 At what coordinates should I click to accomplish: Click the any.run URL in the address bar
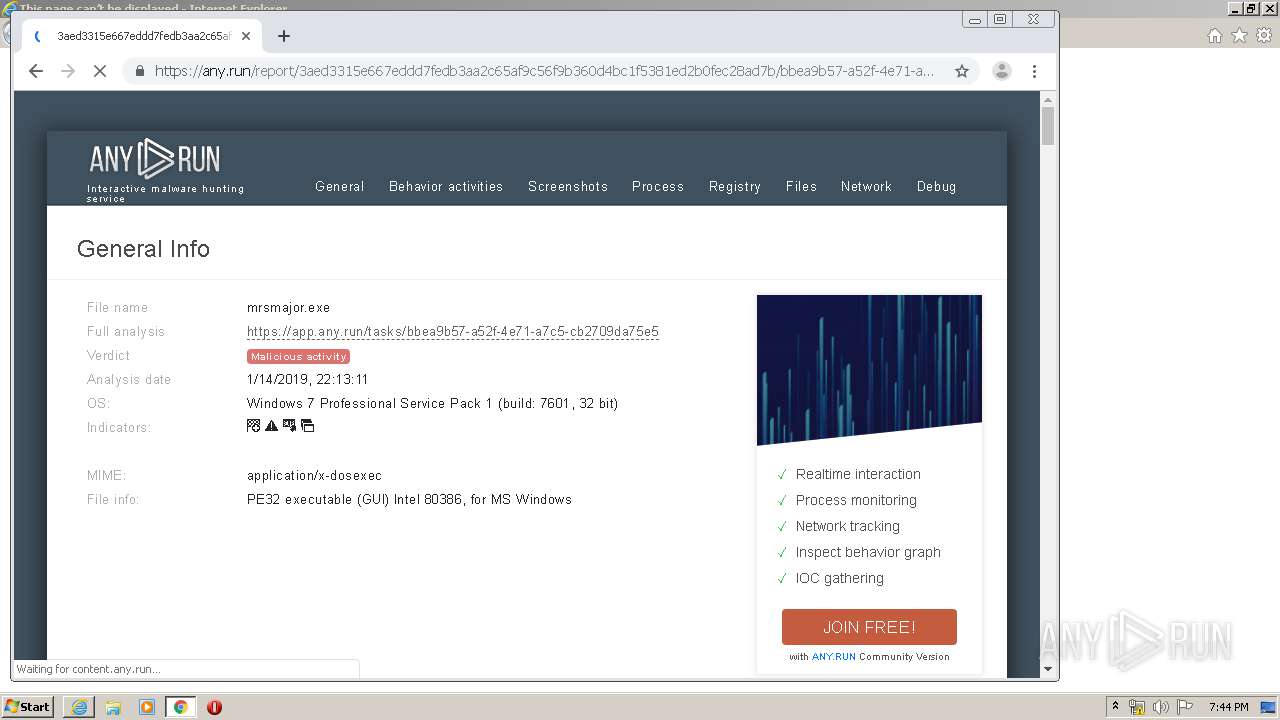click(544, 71)
